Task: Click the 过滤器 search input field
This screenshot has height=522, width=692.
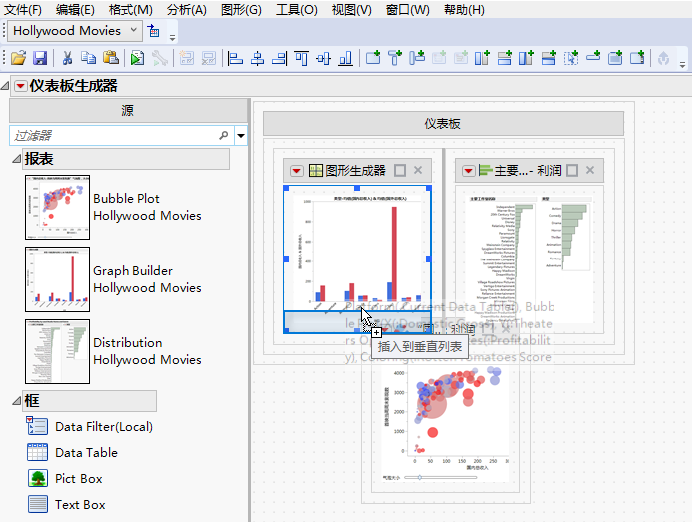Action: click(112, 135)
